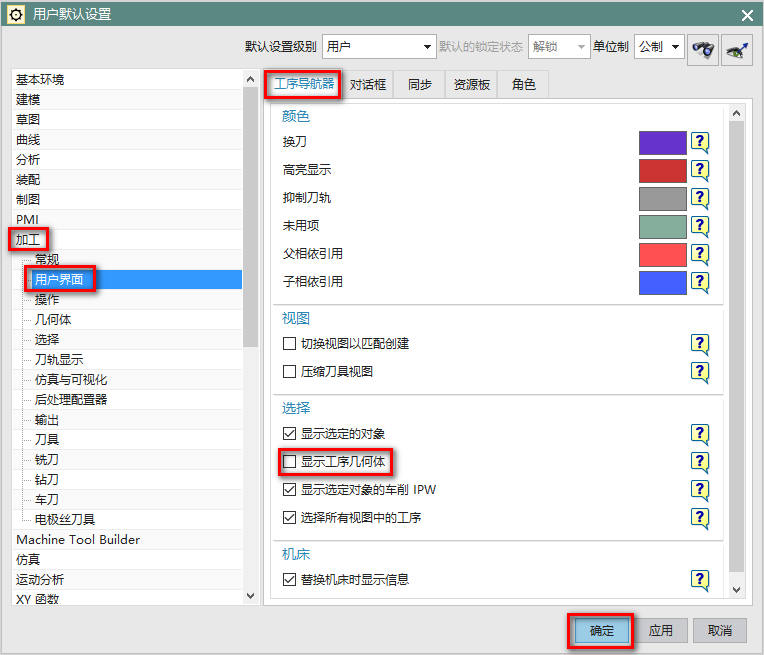Image resolution: width=764 pixels, height=655 pixels.
Task: Open the 单位制 公制 dropdown
Action: [x=659, y=47]
